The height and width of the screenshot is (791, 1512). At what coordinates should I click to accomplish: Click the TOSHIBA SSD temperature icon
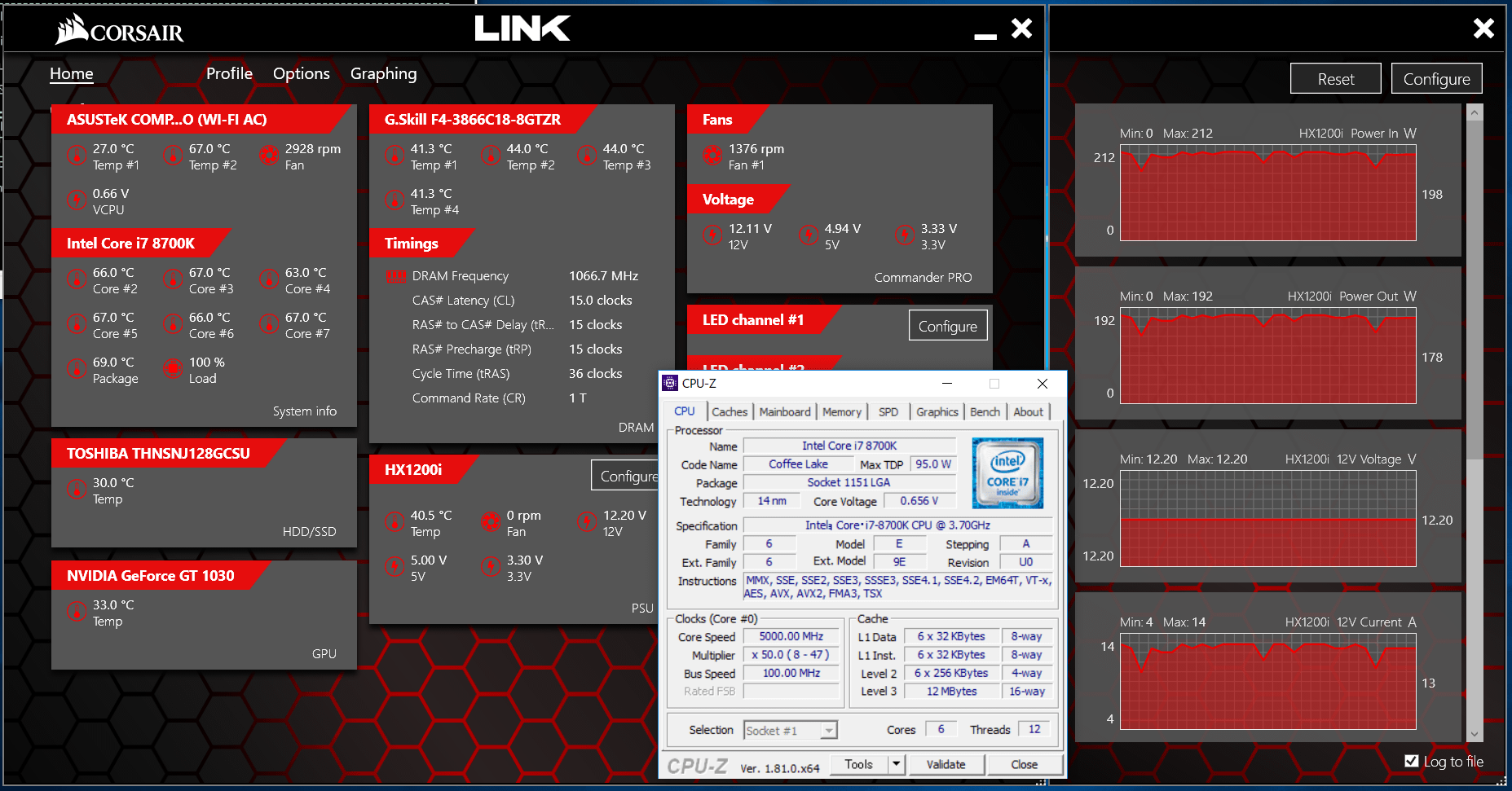pyautogui.click(x=77, y=490)
